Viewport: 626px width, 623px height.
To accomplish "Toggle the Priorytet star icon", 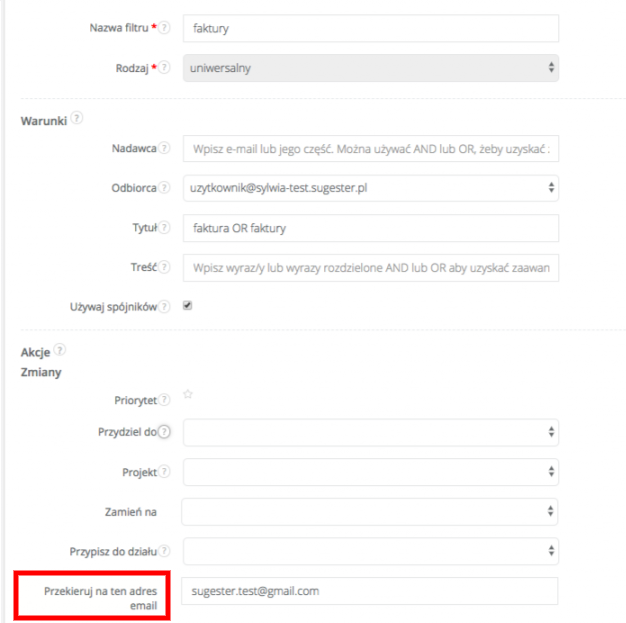I will [x=187, y=395].
